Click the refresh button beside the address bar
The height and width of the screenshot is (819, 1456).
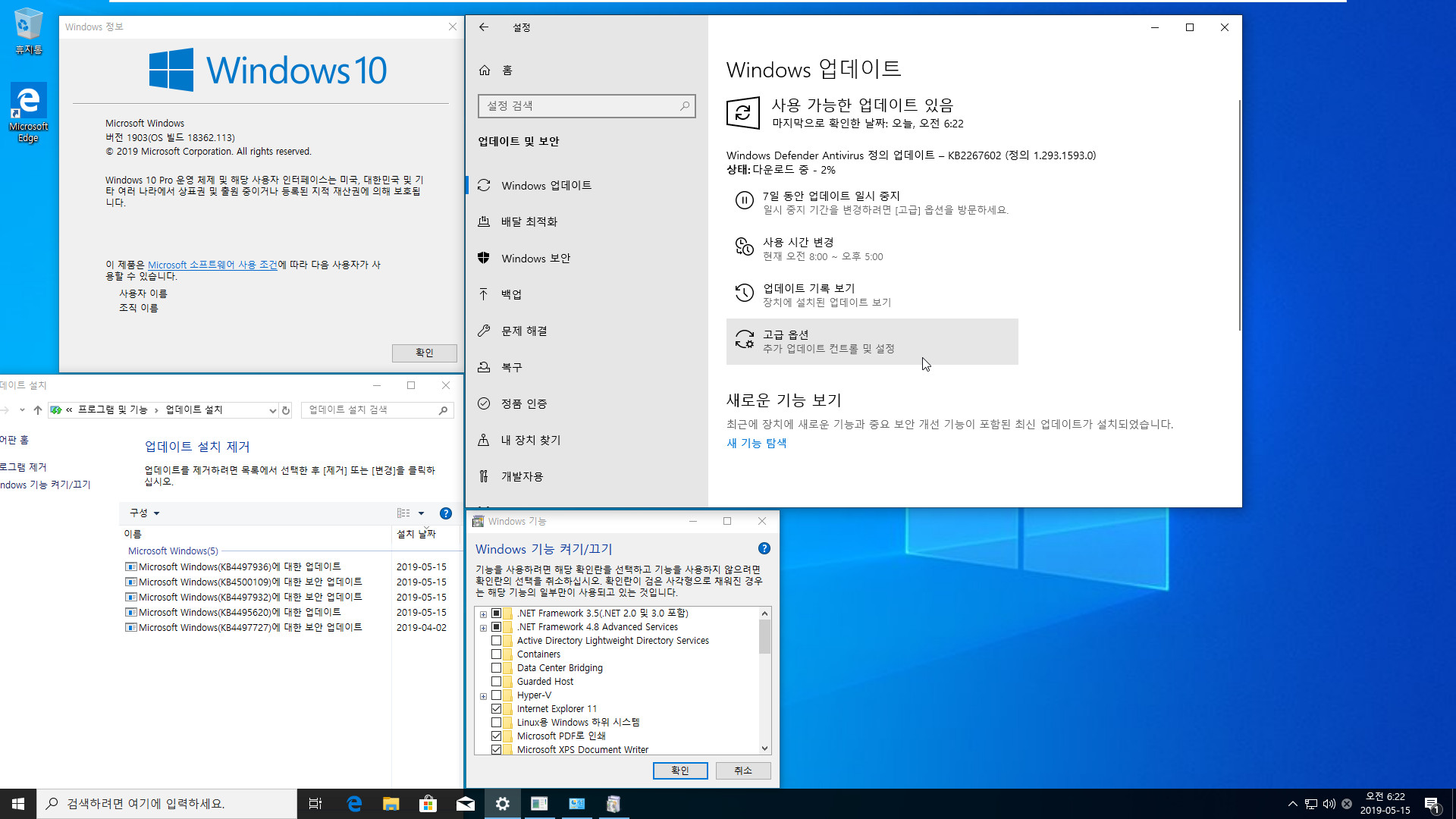[x=286, y=410]
